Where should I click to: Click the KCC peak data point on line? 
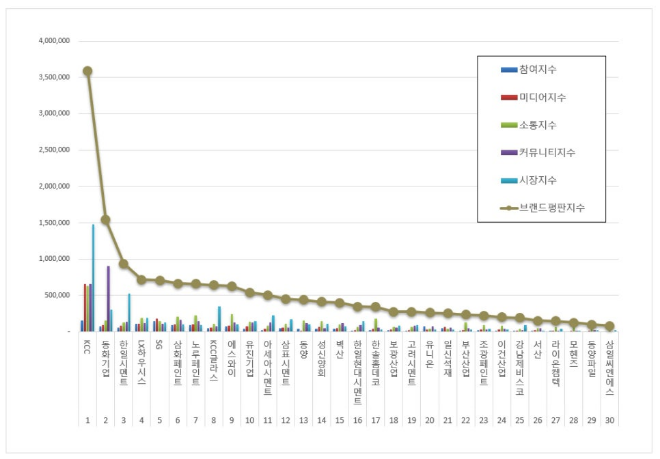[x=88, y=71]
